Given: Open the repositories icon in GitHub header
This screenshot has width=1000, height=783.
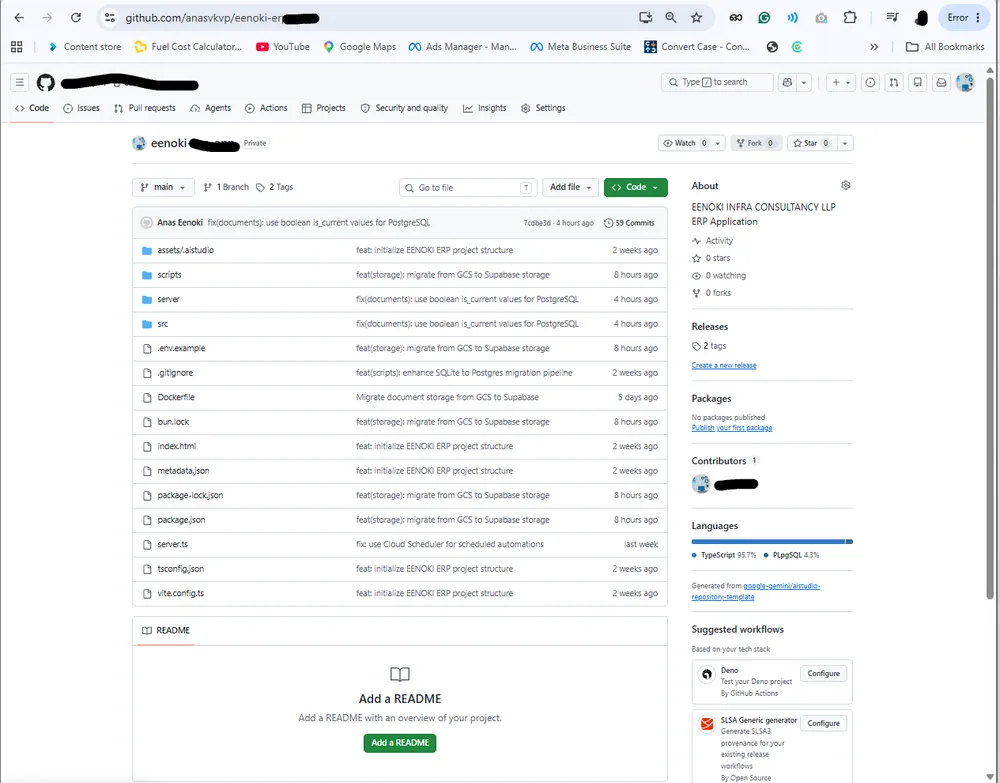Looking at the screenshot, I should 918,82.
